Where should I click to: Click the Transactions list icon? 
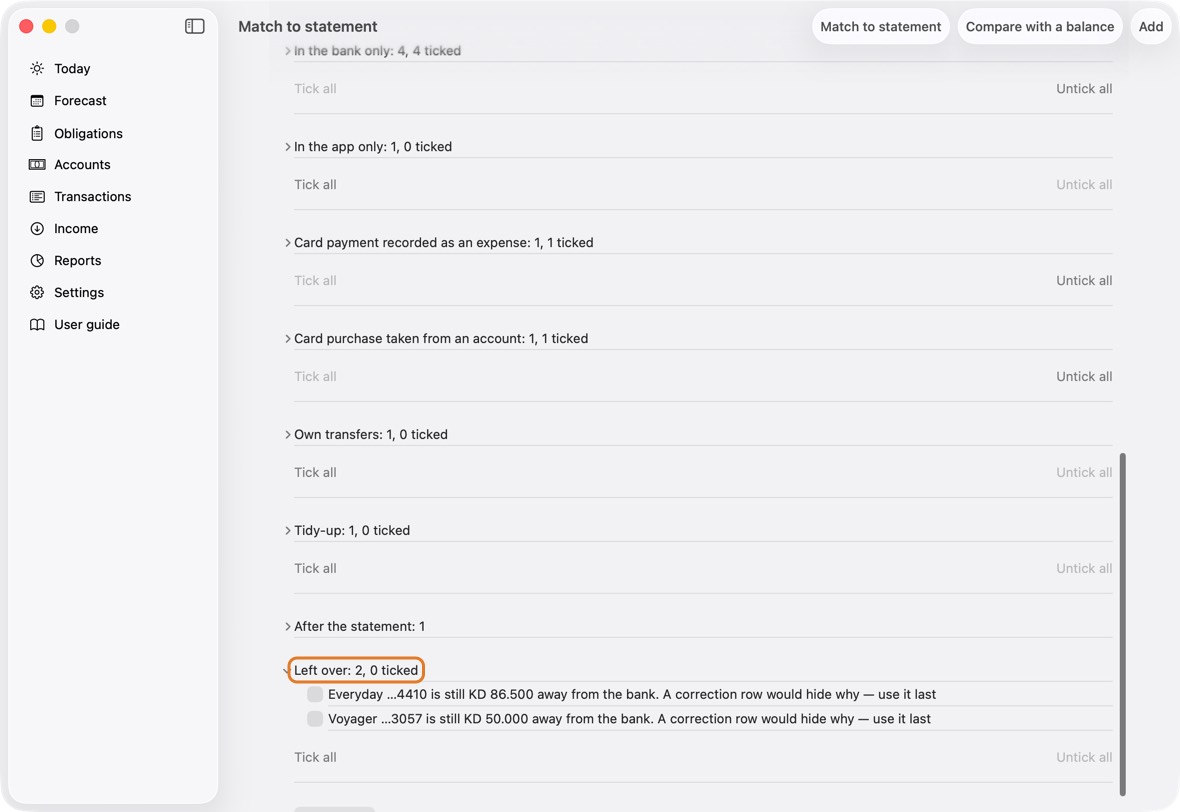[x=37, y=196]
